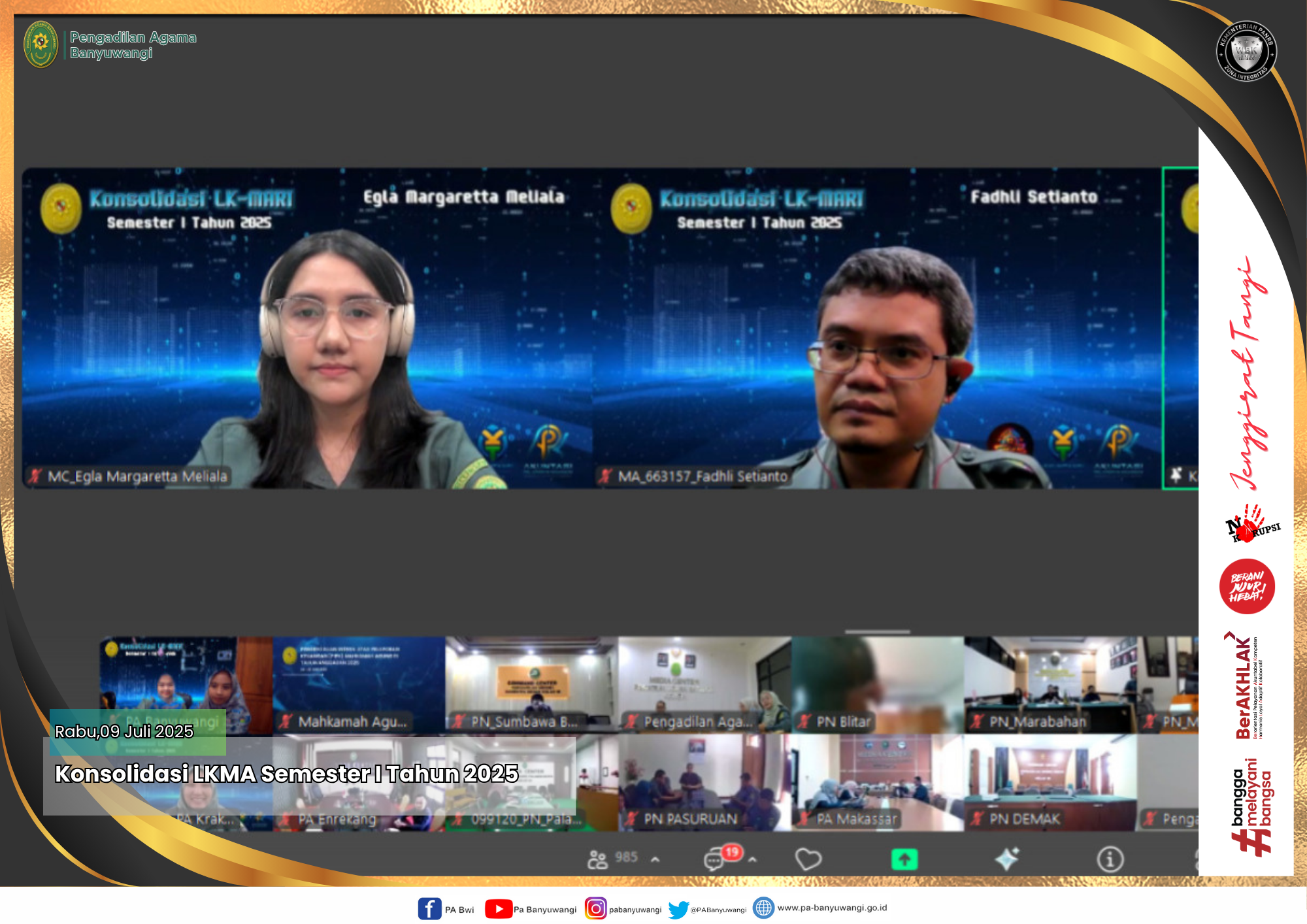Click the Twitter @PABanyuwangi icon
This screenshot has width=1307, height=924.
pyautogui.click(x=678, y=909)
